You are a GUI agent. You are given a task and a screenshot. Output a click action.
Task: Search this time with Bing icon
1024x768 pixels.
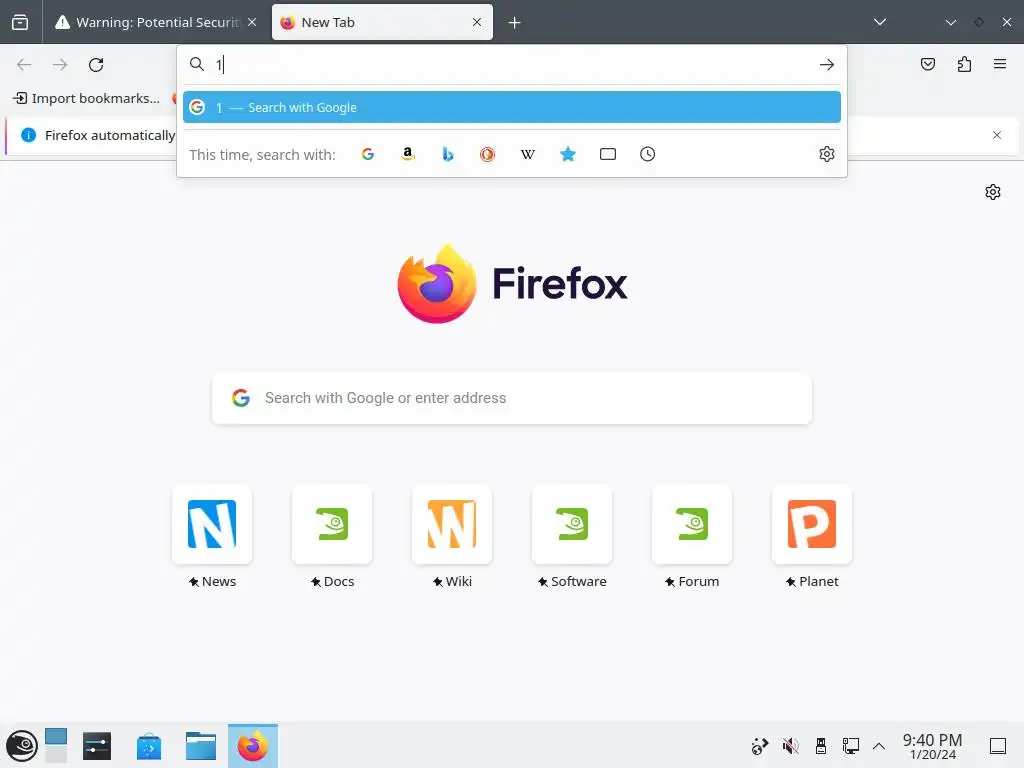447,154
